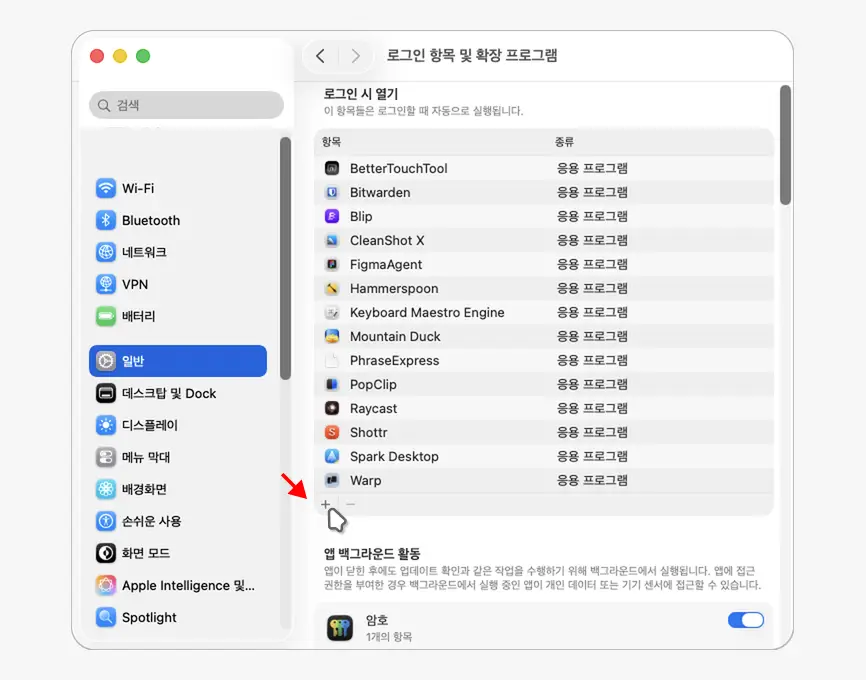Select the 일반 gear icon
Viewport: 866px width, 680px height.
105,361
